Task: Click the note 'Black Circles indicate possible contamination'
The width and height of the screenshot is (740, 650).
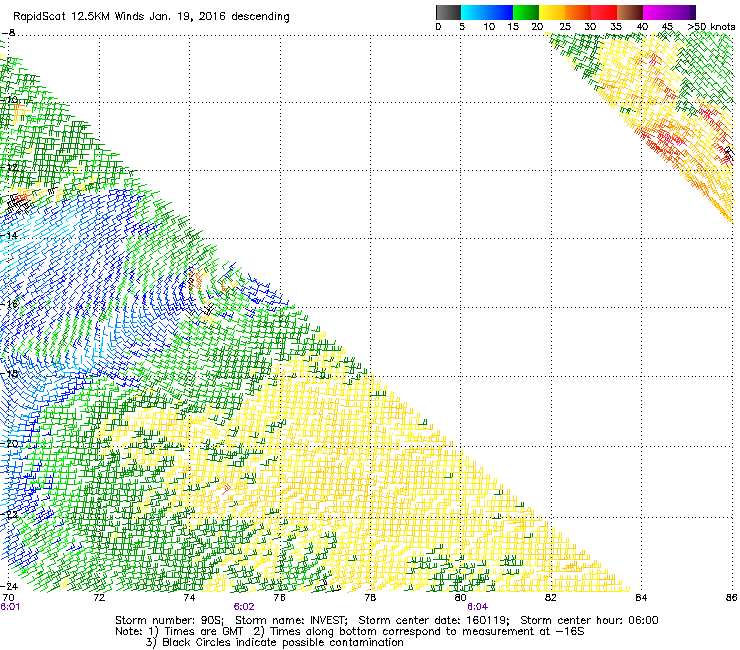Action: (283, 642)
